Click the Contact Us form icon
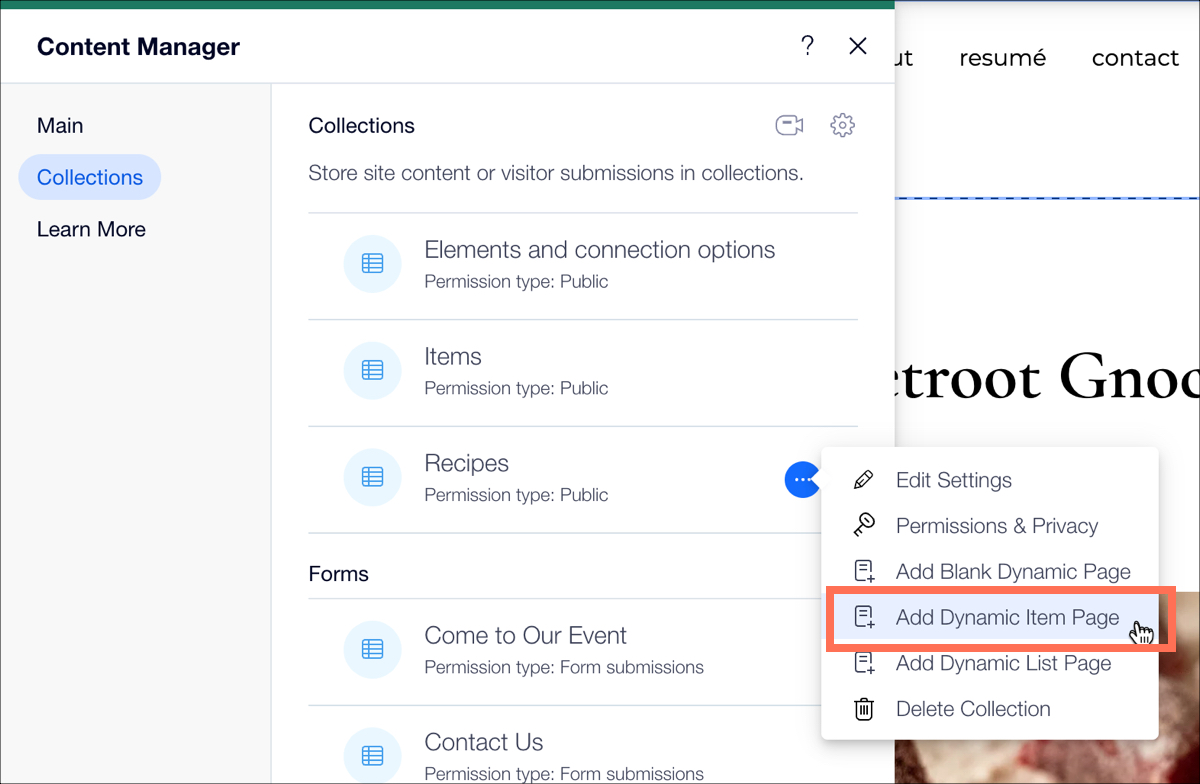Image resolution: width=1200 pixels, height=784 pixels. coord(372,755)
